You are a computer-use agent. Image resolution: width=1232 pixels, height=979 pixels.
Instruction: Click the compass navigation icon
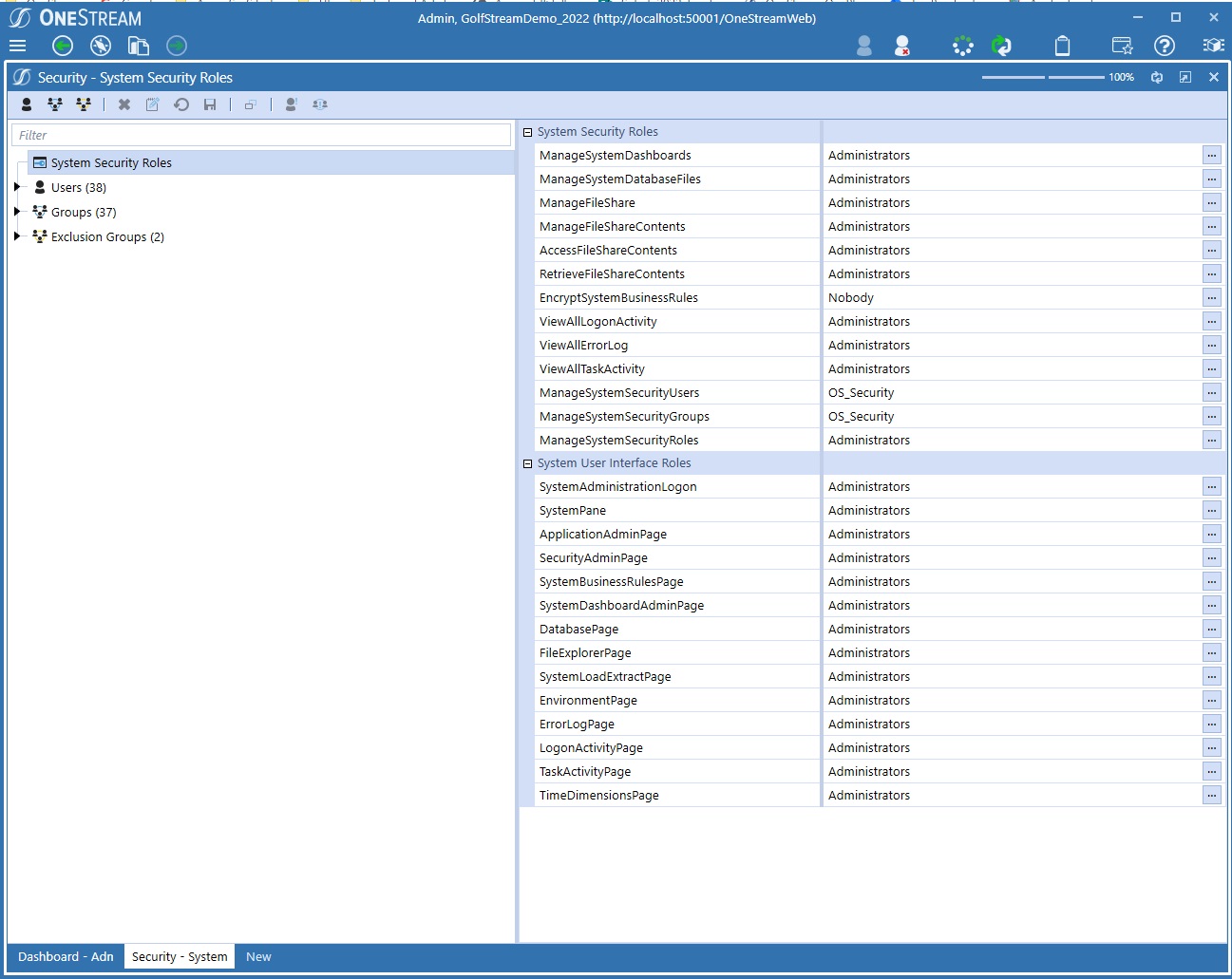pos(101,46)
